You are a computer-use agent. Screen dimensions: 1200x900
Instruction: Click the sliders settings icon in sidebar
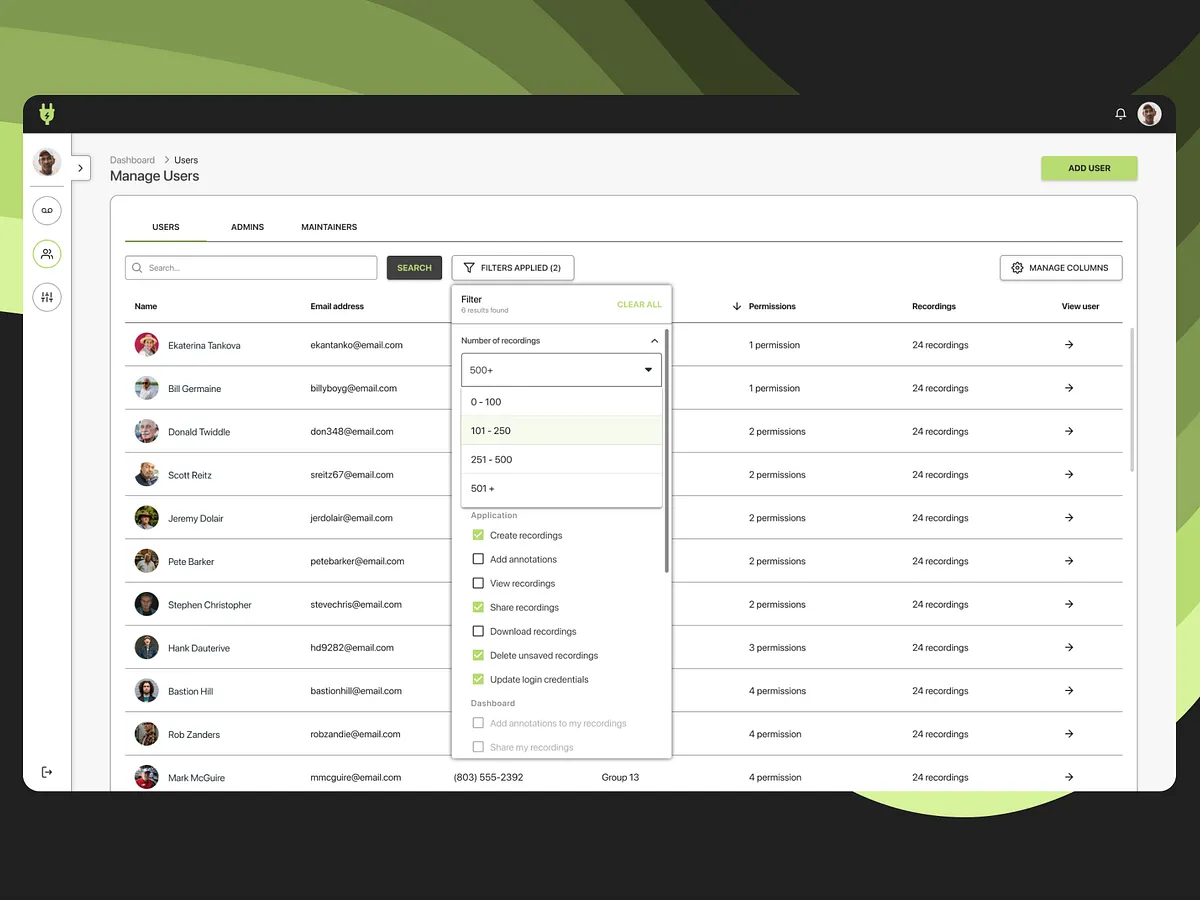pyautogui.click(x=46, y=297)
